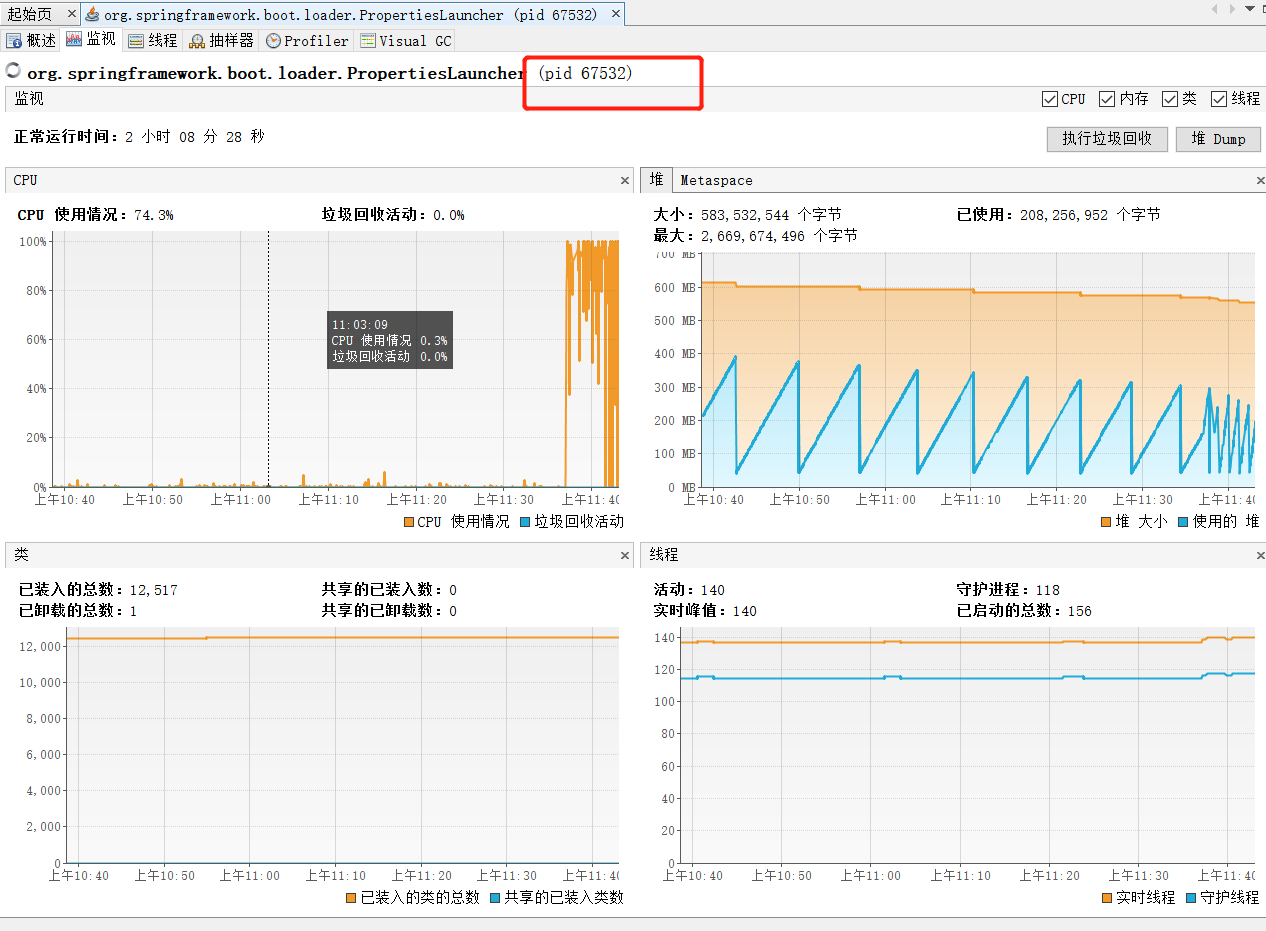Image resolution: width=1266 pixels, height=931 pixels.
Task: Click the 最大: 2,669,674,496 个字节 text
Action: (x=756, y=236)
